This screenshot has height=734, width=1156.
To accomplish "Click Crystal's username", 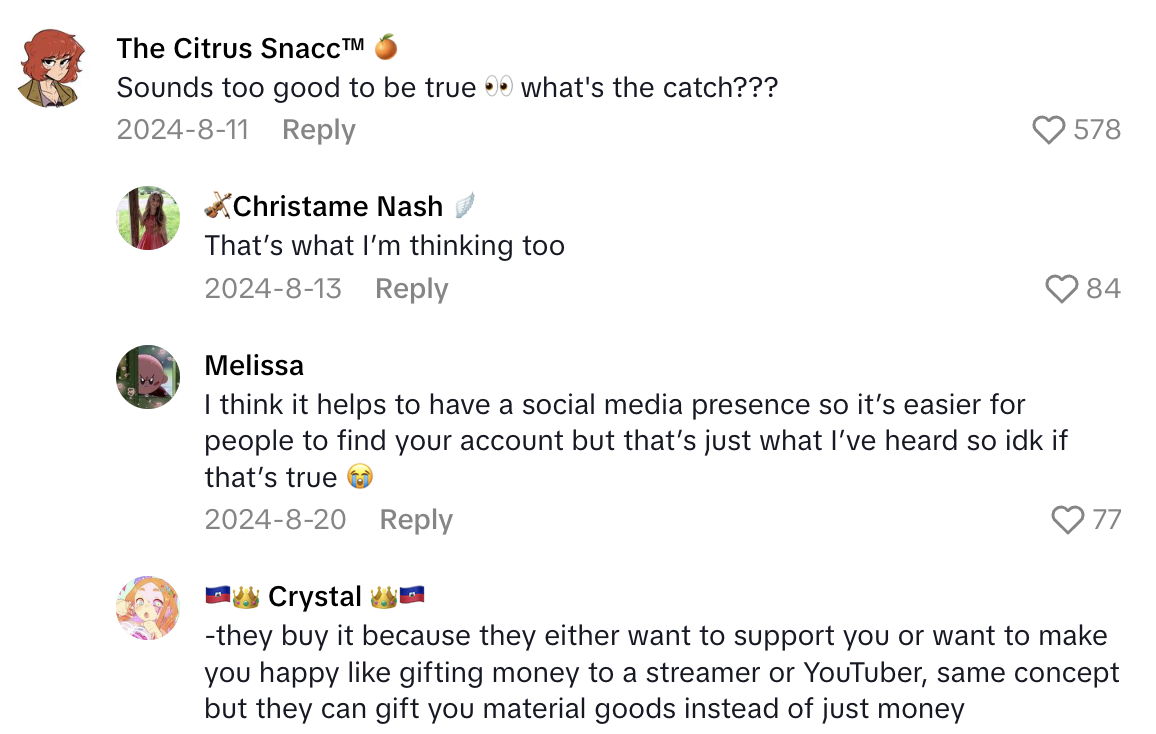I will [x=314, y=596].
